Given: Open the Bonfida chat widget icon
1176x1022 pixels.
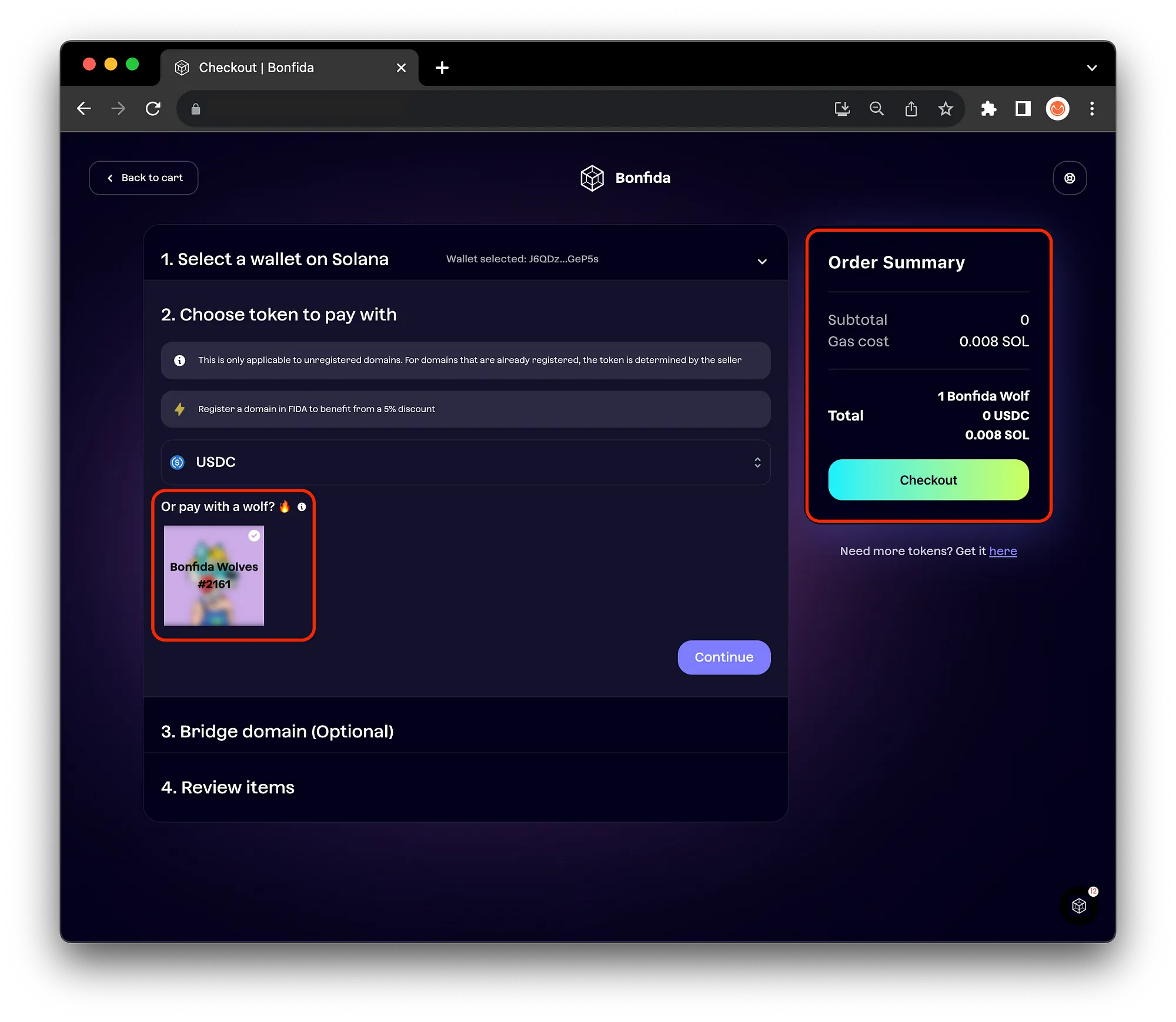Looking at the screenshot, I should (1079, 906).
